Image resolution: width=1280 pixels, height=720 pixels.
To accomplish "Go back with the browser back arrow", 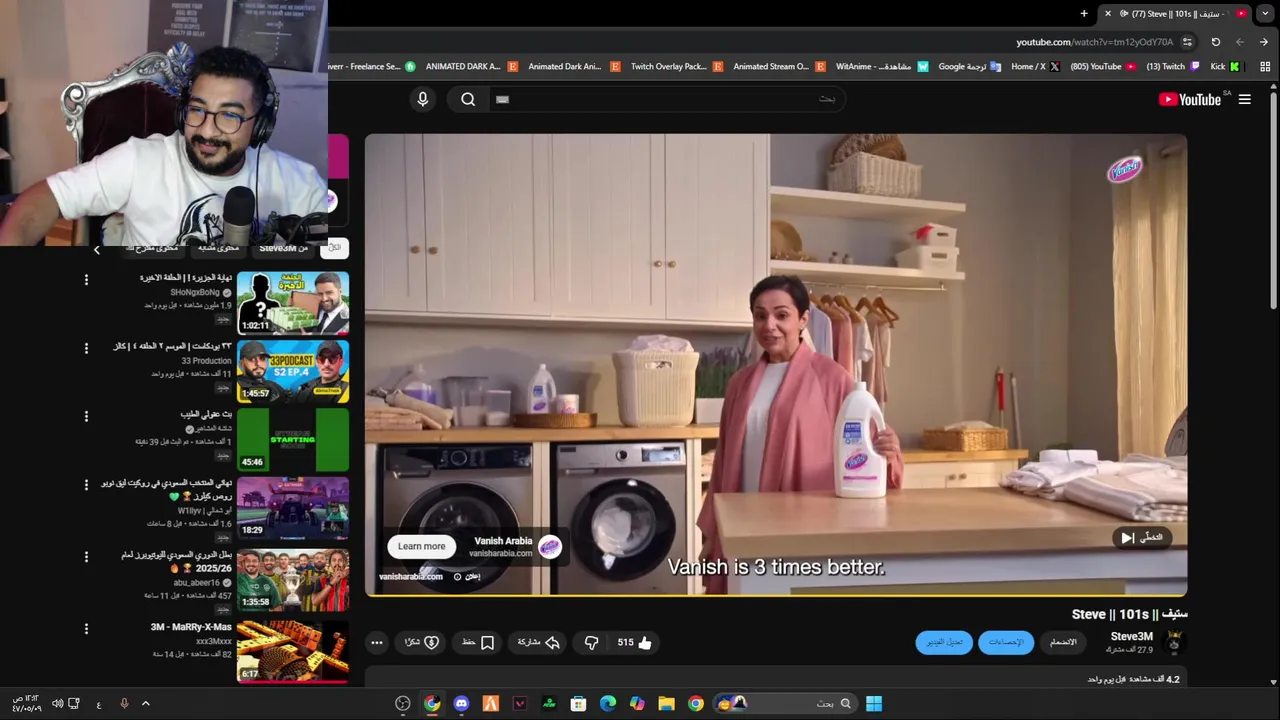I will pyautogui.click(x=1264, y=42).
